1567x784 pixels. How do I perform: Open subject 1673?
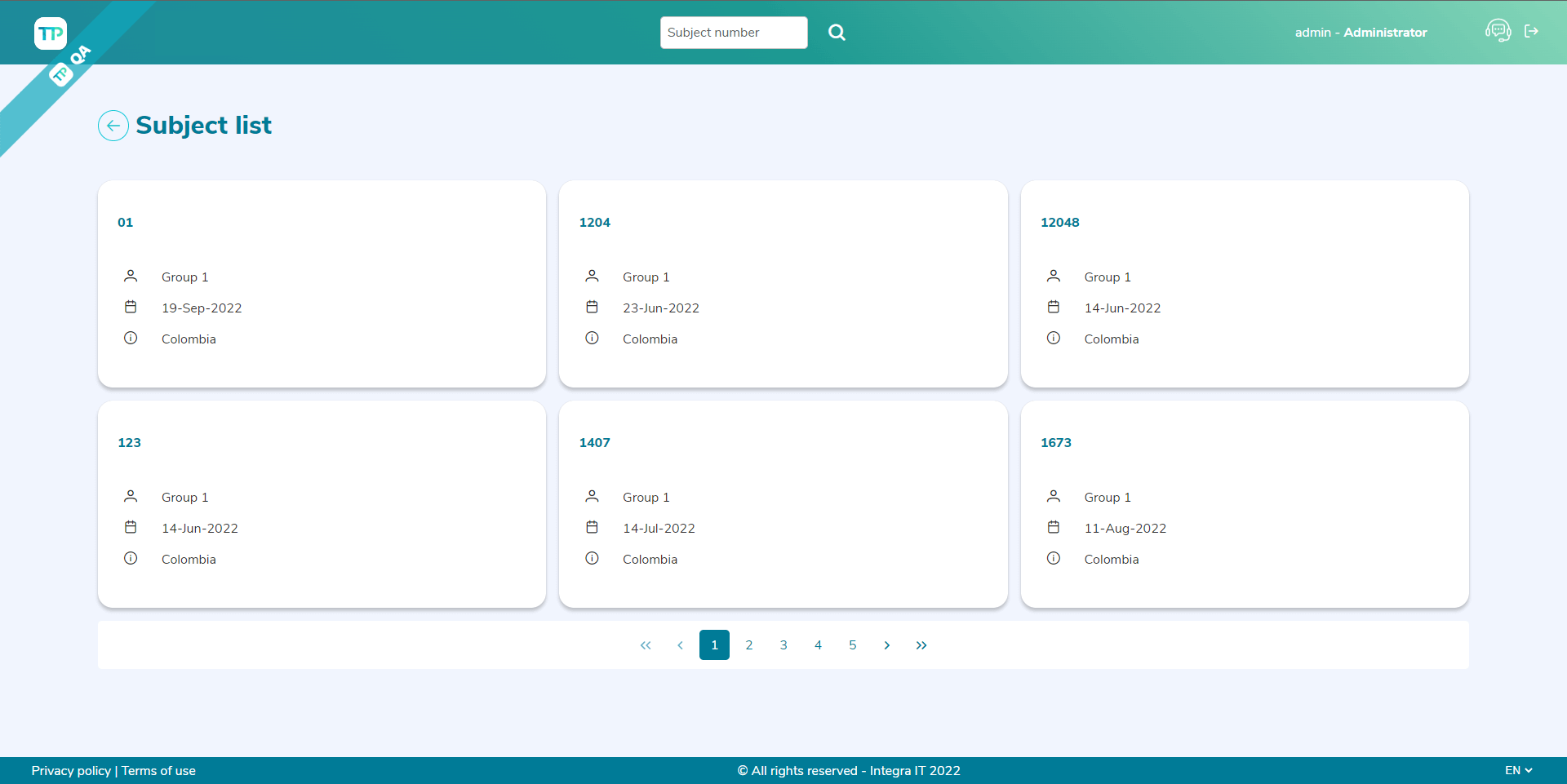pyautogui.click(x=1055, y=442)
